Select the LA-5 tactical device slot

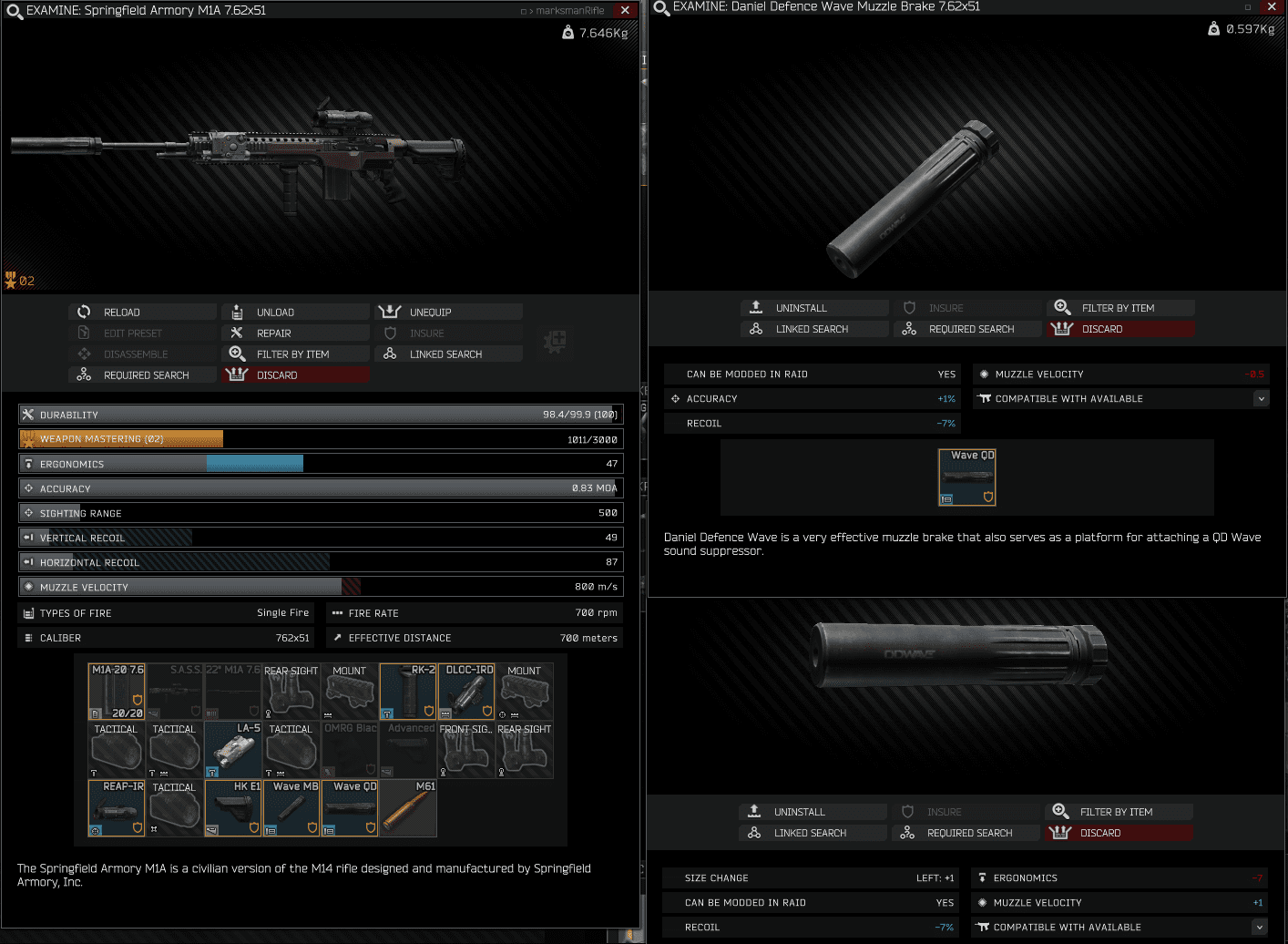(233, 750)
